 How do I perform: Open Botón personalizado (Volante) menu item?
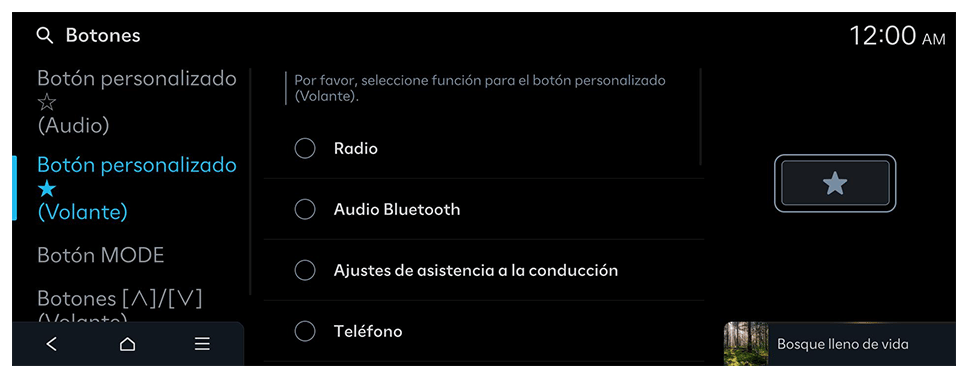point(137,189)
